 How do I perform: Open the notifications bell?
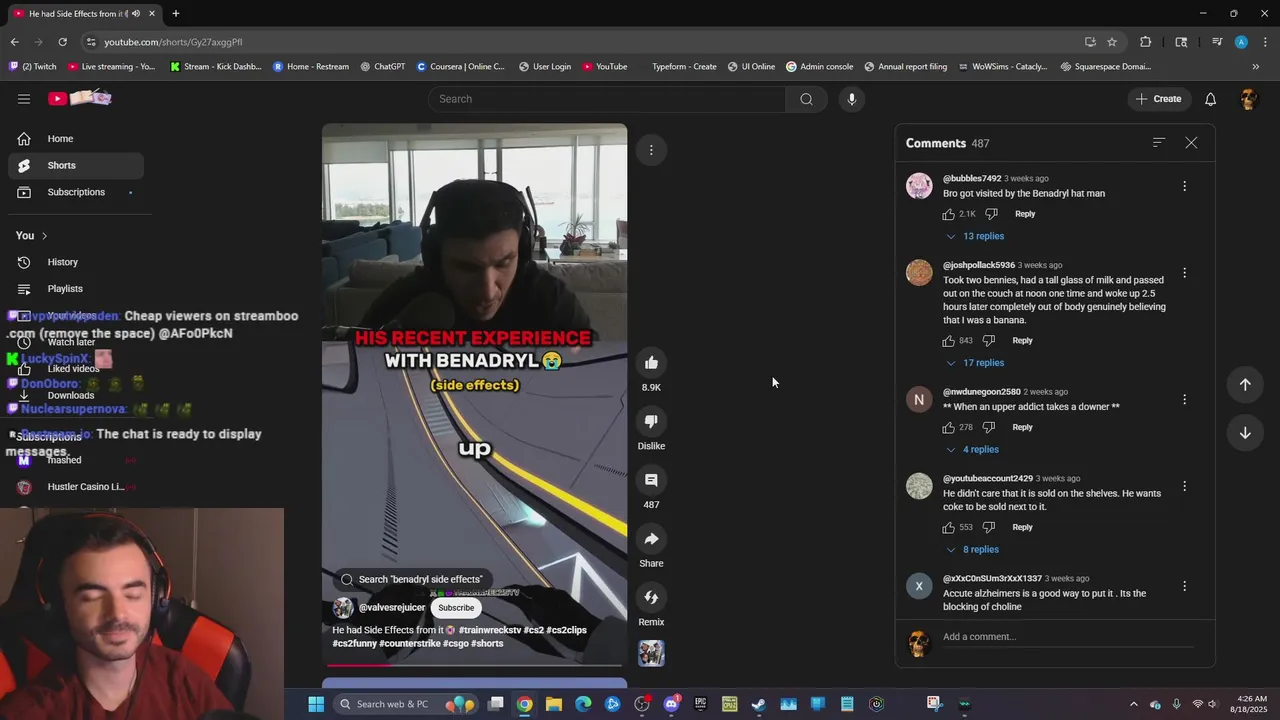click(1210, 99)
